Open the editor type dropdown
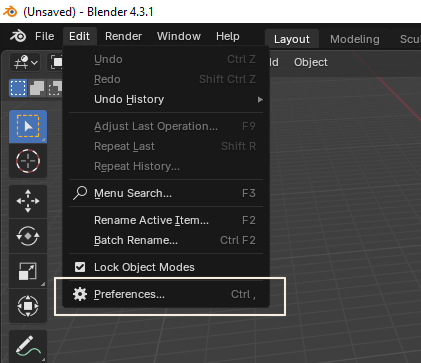Image resolution: width=421 pixels, height=363 pixels. point(25,62)
